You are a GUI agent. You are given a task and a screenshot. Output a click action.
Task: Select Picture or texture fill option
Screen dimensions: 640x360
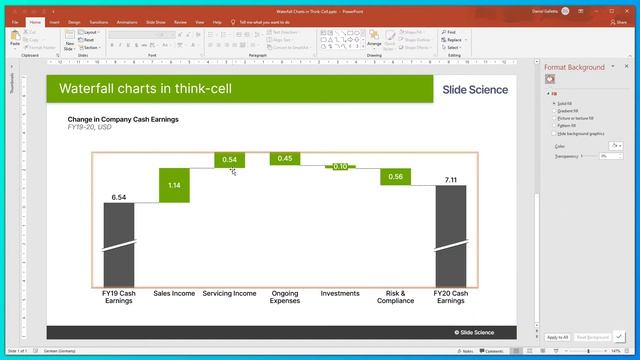coord(555,118)
